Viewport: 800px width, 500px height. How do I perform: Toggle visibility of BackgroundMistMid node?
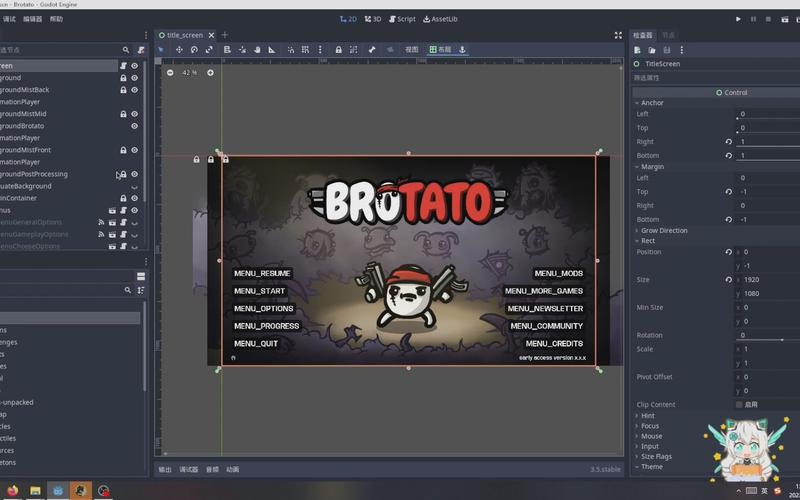pos(135,114)
